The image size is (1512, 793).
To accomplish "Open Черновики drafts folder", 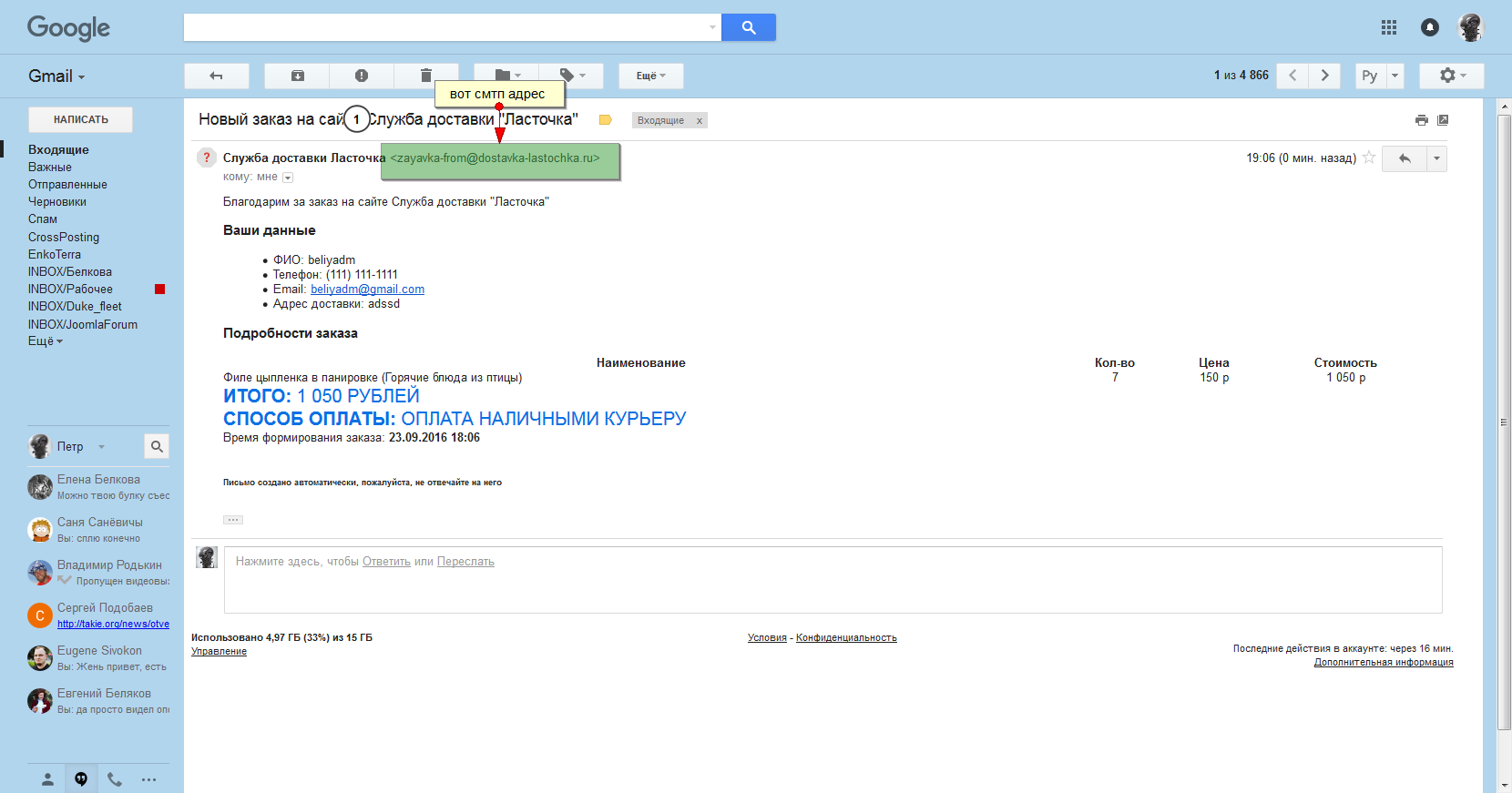I will tap(57, 201).
